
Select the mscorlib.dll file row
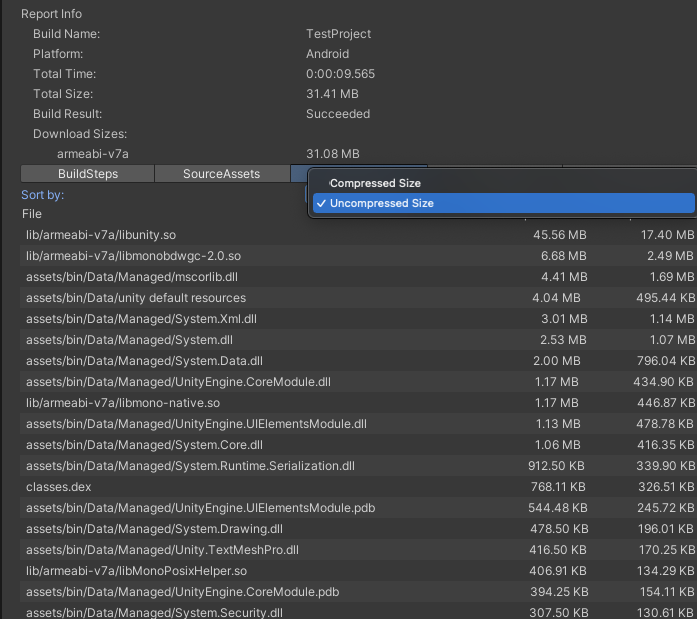pyautogui.click(x=358, y=277)
